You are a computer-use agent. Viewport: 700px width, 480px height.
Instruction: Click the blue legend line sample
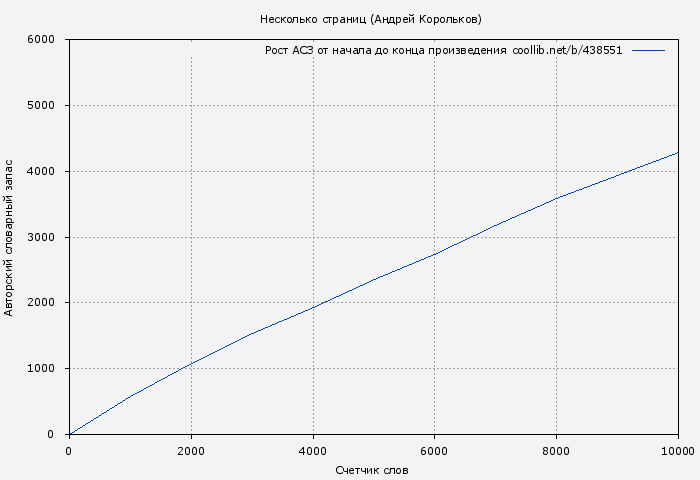[x=648, y=50]
